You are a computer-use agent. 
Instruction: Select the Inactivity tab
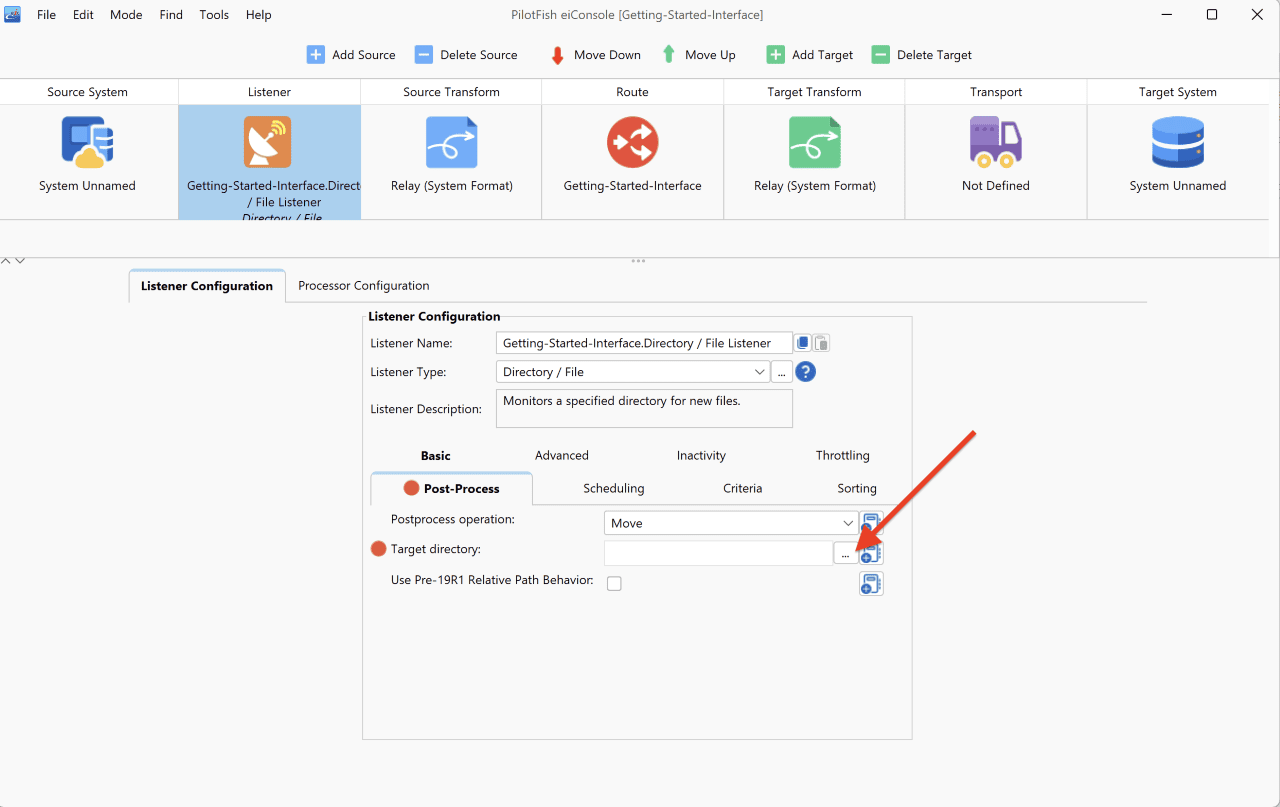click(x=701, y=455)
